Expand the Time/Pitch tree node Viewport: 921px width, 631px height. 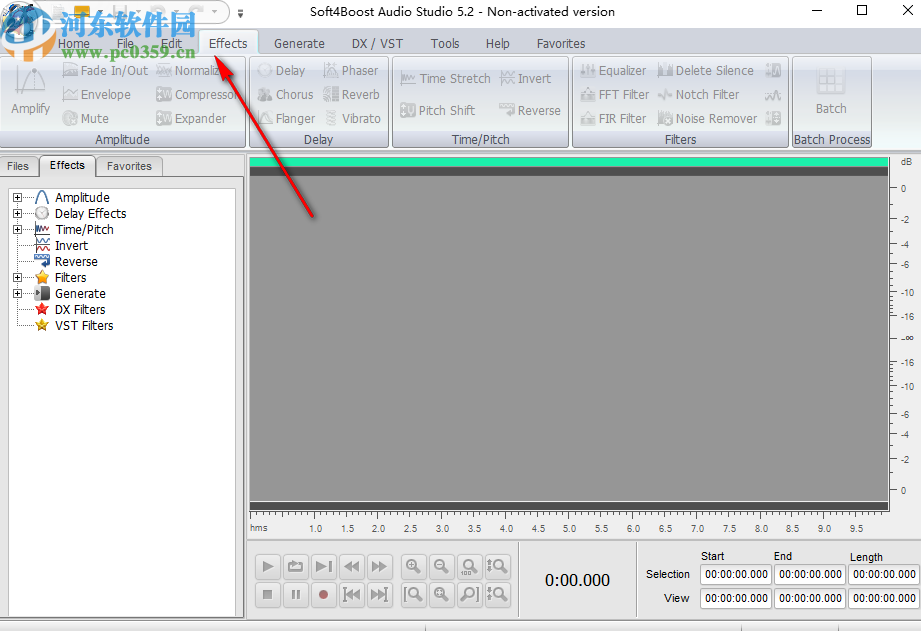click(18, 230)
